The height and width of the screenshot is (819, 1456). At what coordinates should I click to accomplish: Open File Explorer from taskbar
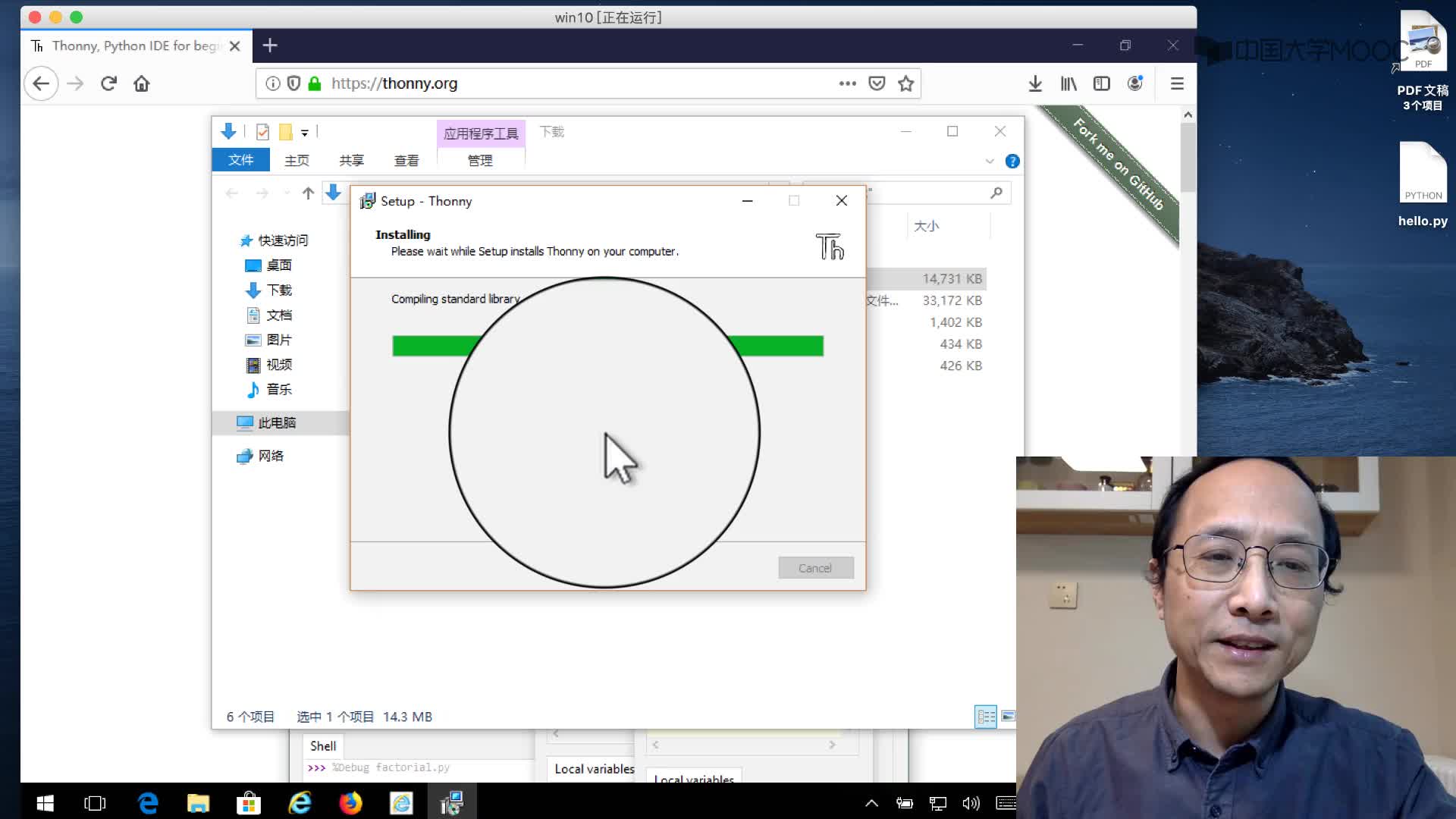(198, 803)
